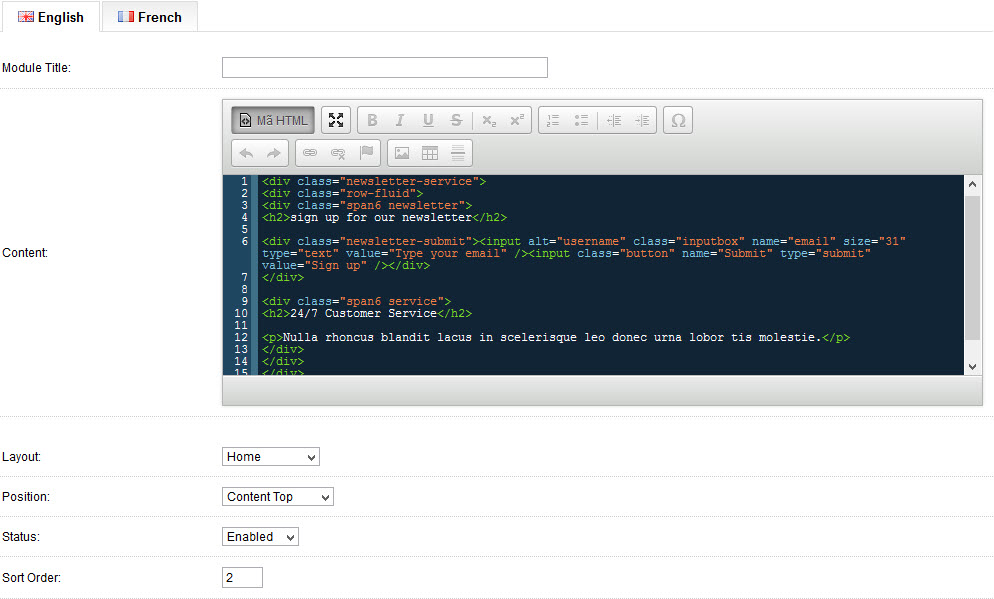Viewport: 994px width, 599px height.
Task: Click the Sort Order input field
Action: click(x=242, y=578)
